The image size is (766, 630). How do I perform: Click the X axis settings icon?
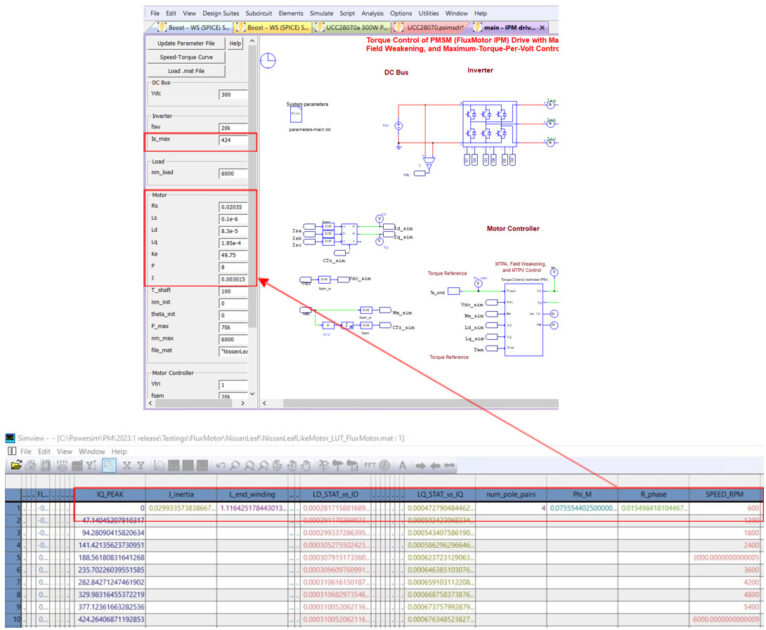click(127, 466)
